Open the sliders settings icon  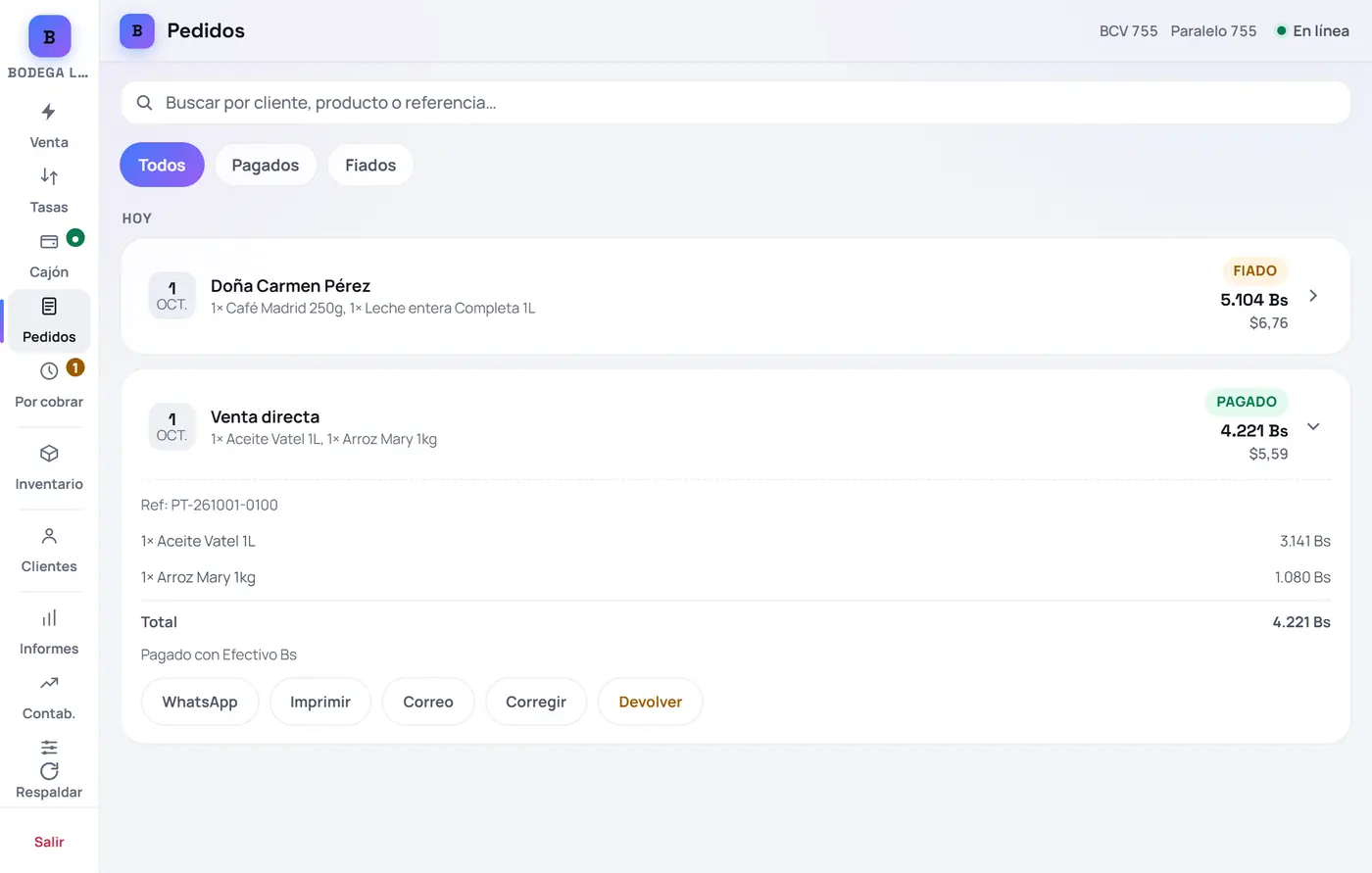(49, 747)
